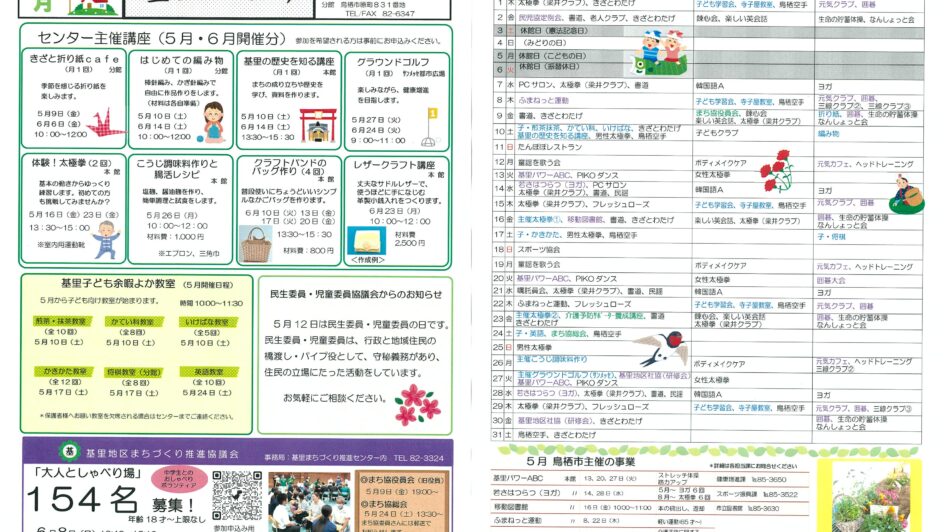Viewport: 946px width, 532px height.
Task: Click the 休館日（こどもの日） calendar row
Action: coord(709,56)
